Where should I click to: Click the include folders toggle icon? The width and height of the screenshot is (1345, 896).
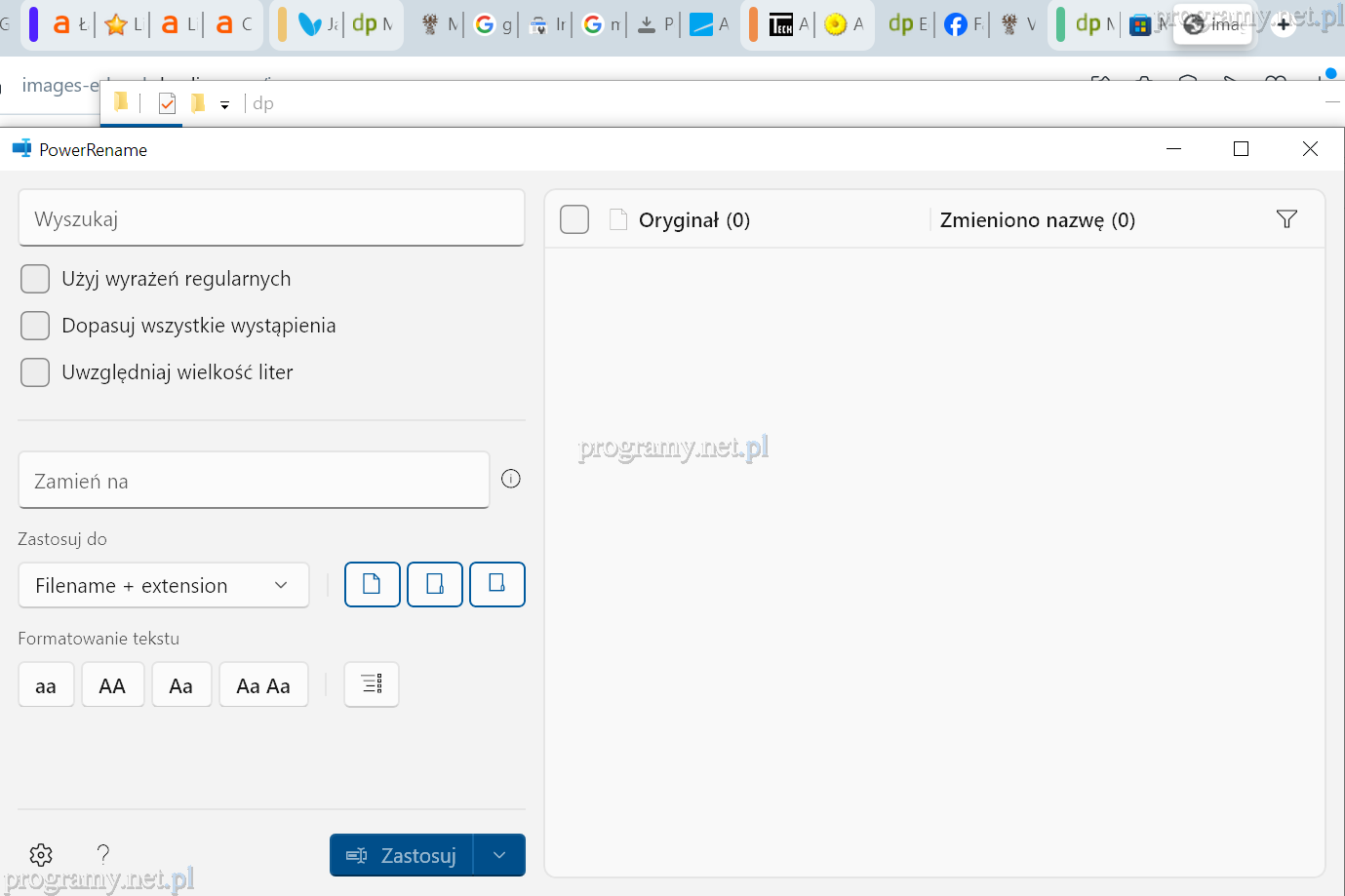click(435, 585)
